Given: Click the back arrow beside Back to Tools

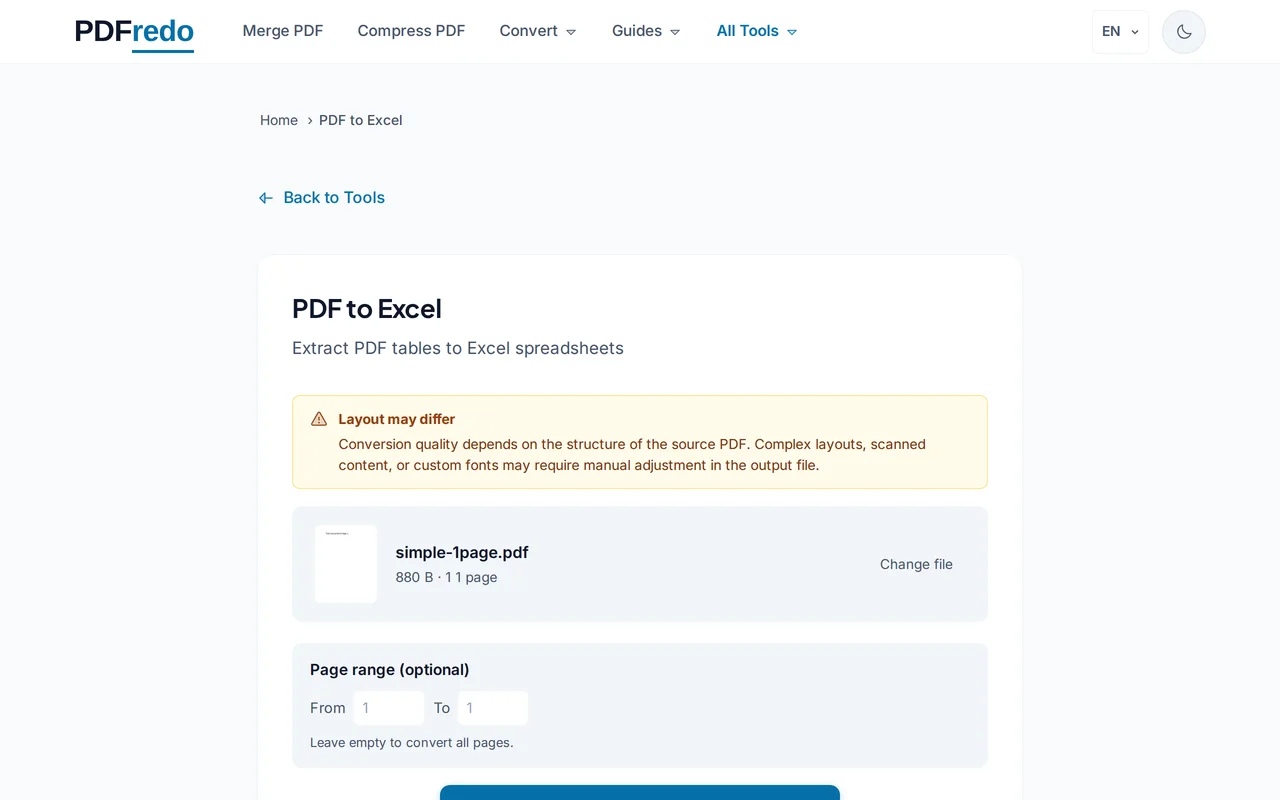Looking at the screenshot, I should click(265, 197).
